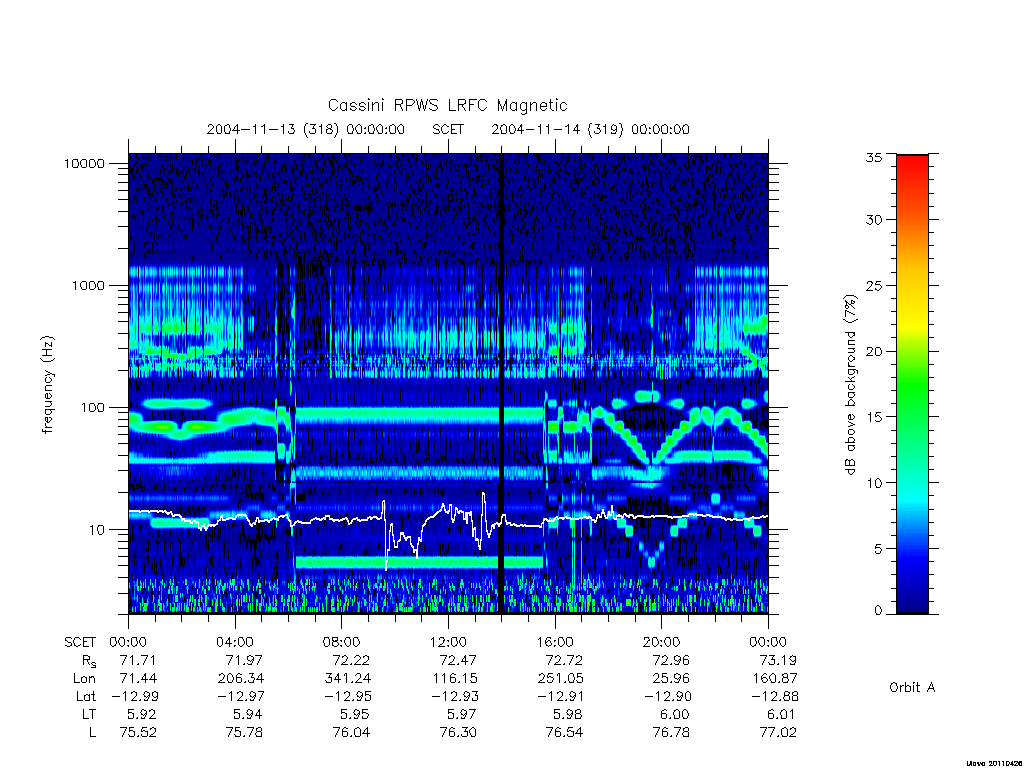The height and width of the screenshot is (768, 1024).
Task: Click LT value 6.00
Action: [675, 714]
